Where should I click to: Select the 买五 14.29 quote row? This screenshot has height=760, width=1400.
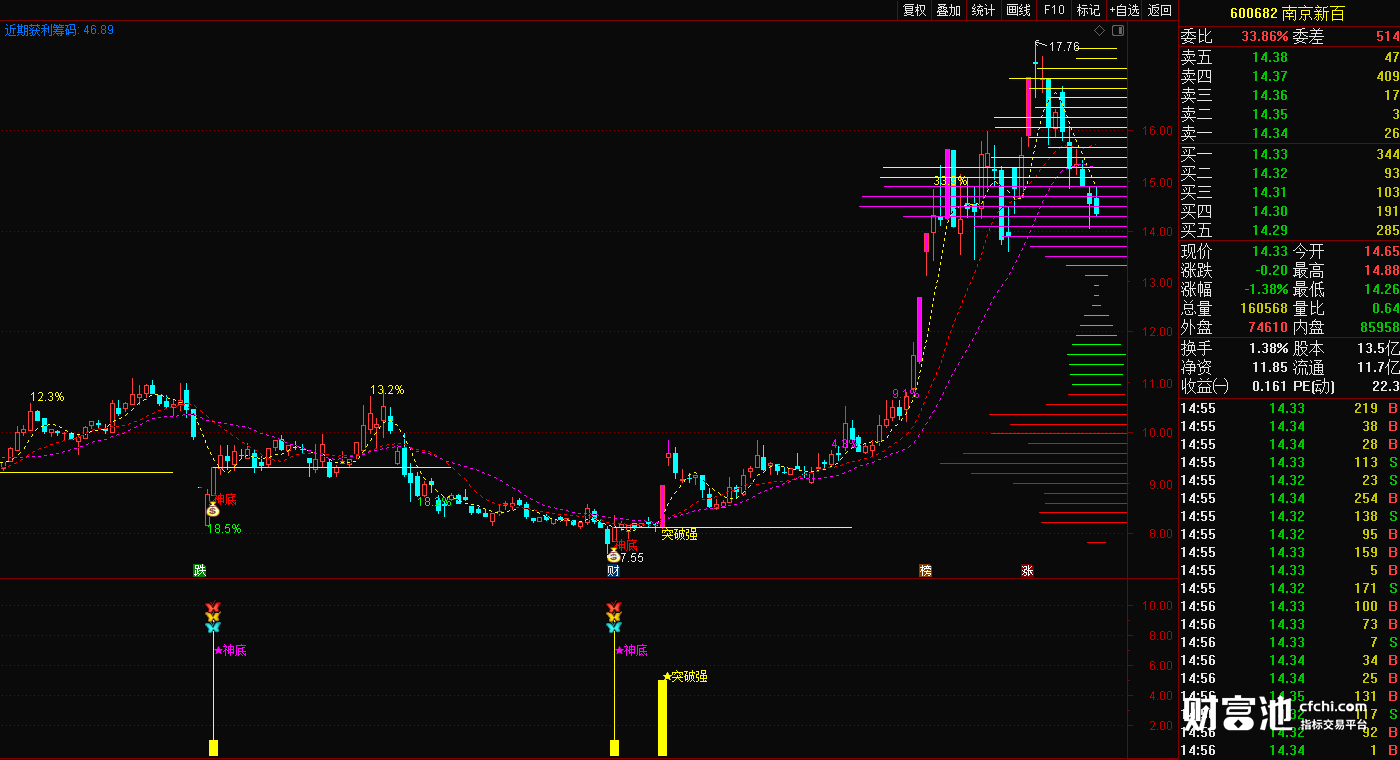pos(1290,230)
